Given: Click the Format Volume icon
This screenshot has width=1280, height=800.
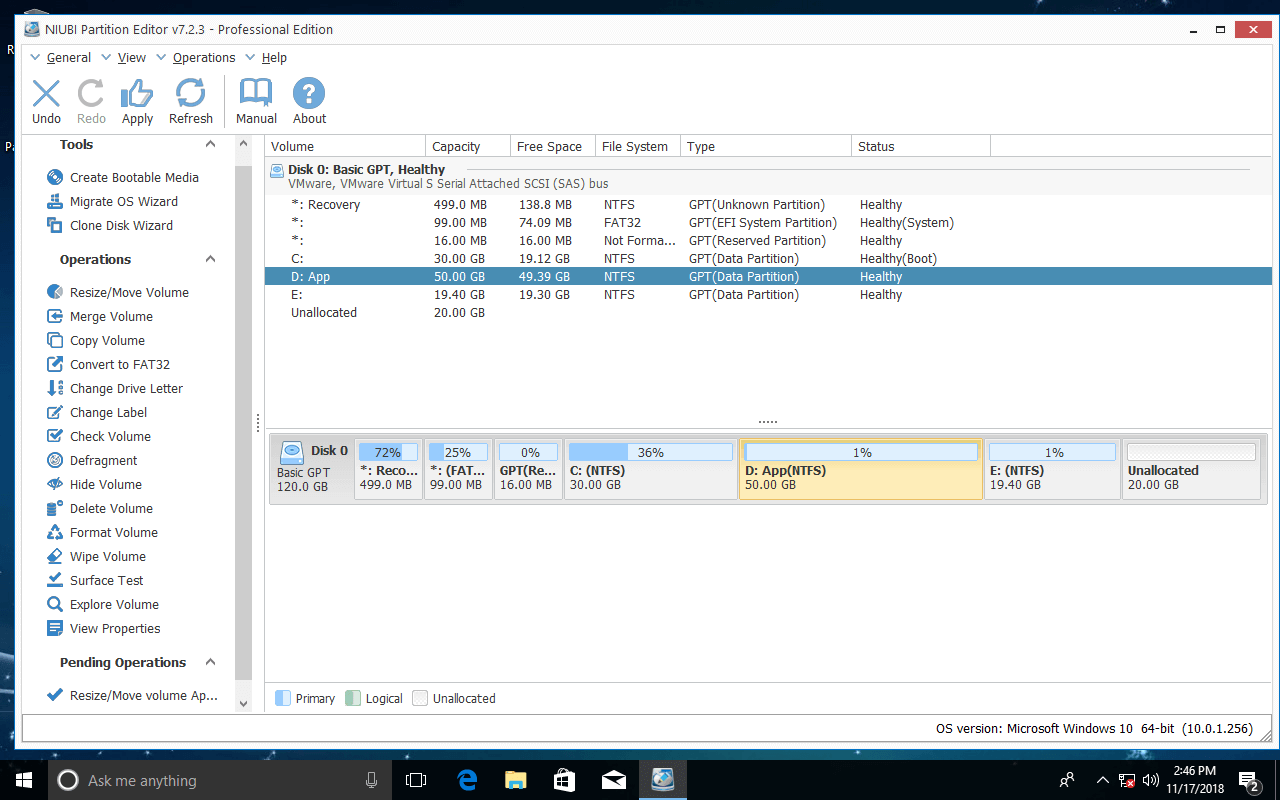Looking at the screenshot, I should click(55, 532).
